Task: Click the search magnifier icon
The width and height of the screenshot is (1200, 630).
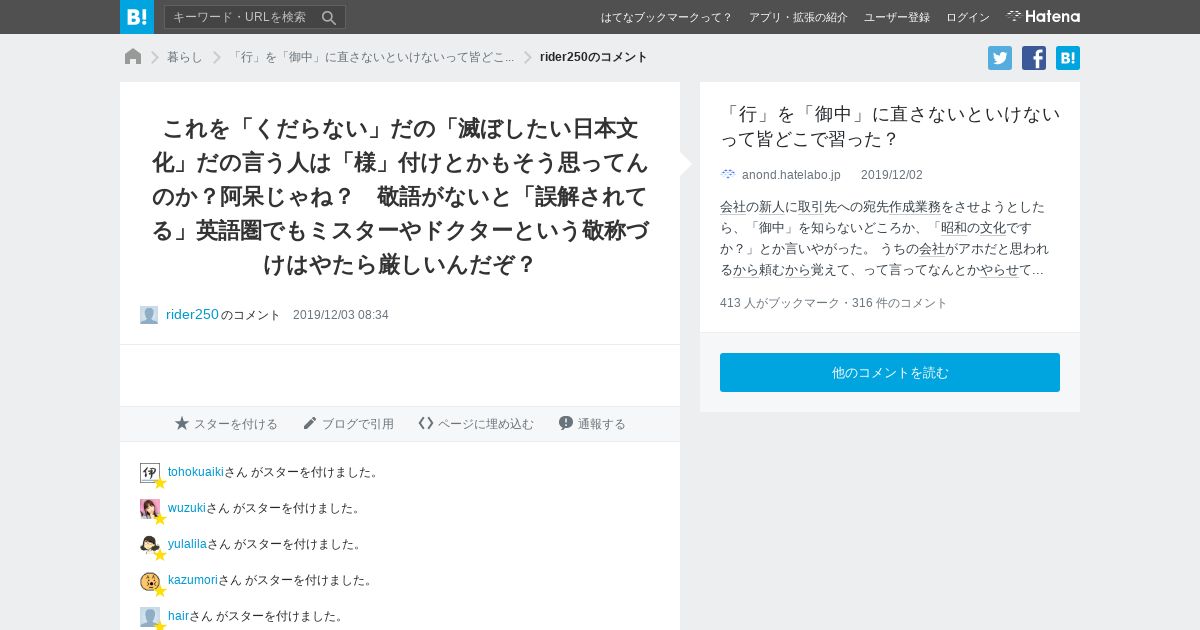Action: tap(329, 17)
